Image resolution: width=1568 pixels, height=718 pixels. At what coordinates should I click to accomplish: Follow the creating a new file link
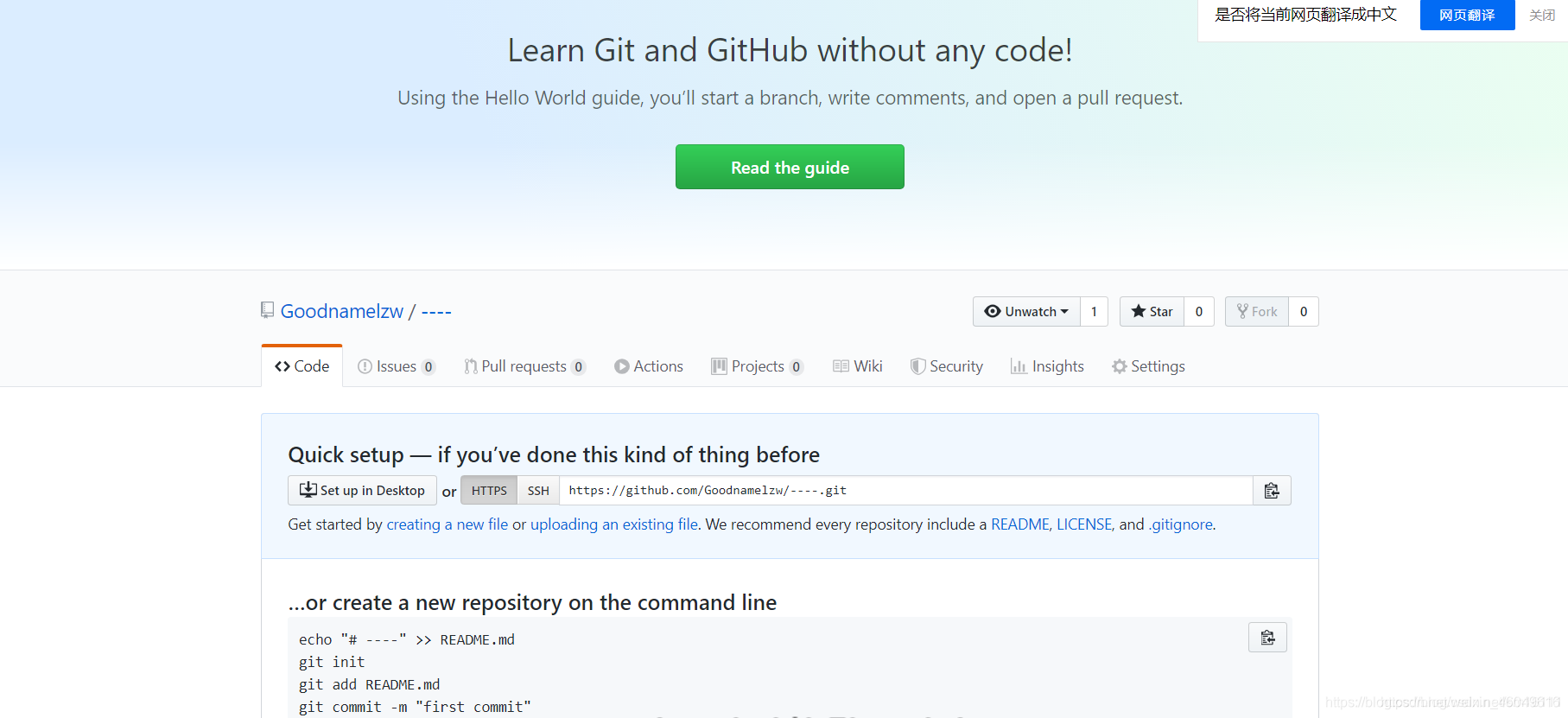(x=448, y=524)
